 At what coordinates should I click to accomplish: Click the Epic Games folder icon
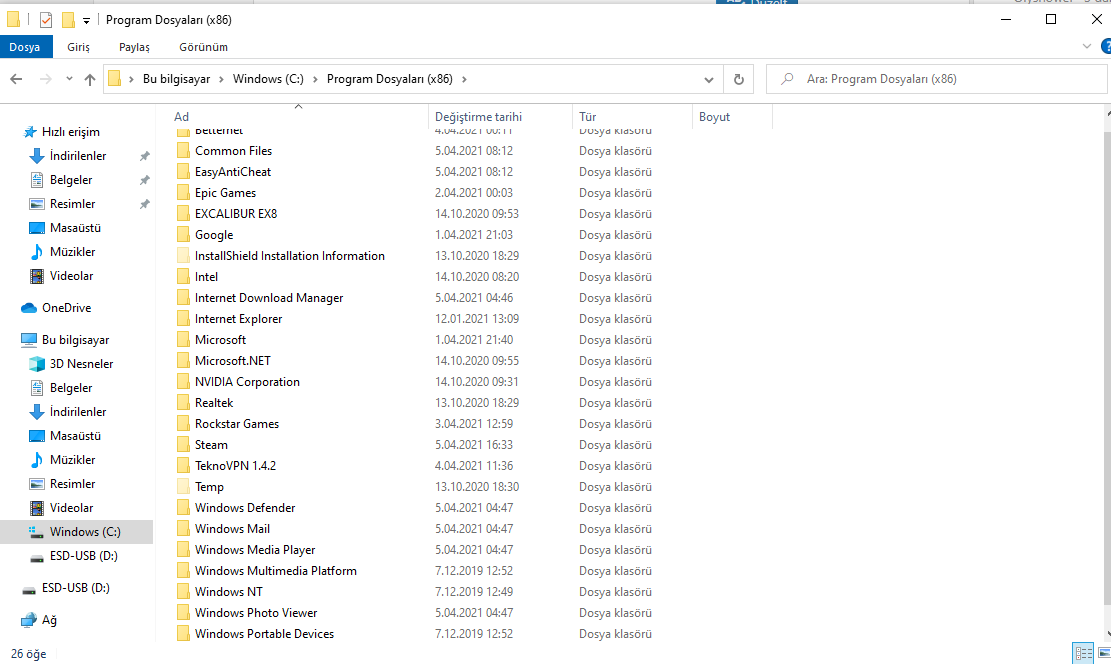[183, 193]
